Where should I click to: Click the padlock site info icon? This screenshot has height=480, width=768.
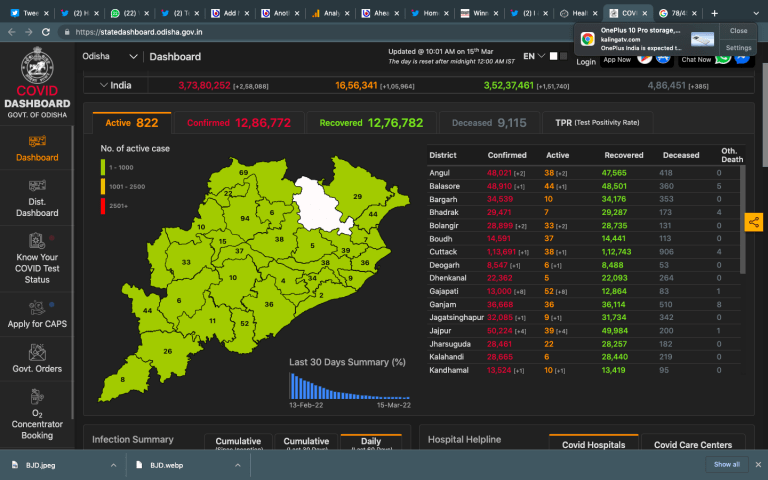pyautogui.click(x=67, y=32)
